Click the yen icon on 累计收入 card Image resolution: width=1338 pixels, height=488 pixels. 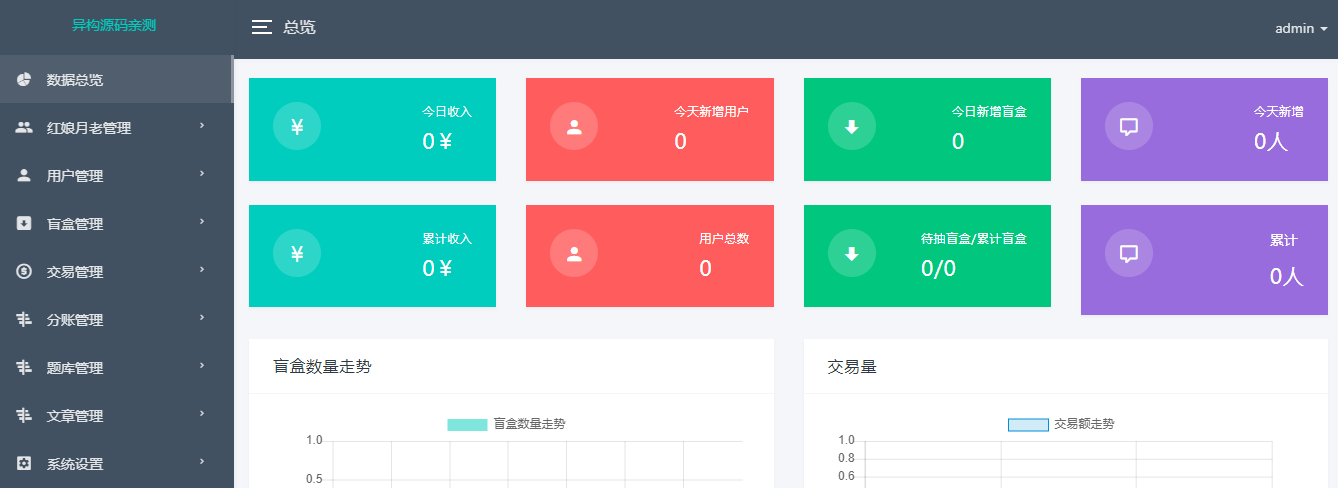[297, 254]
